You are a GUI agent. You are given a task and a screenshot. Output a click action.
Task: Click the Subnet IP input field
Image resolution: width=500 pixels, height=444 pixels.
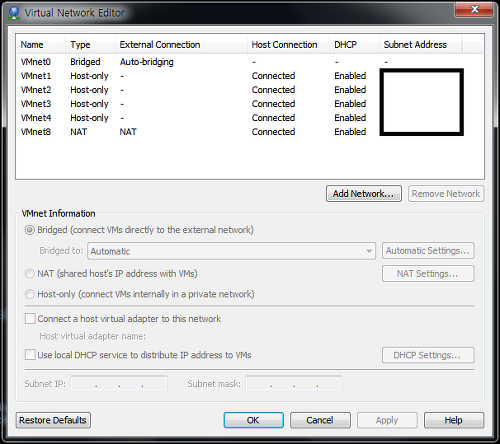coord(119,383)
